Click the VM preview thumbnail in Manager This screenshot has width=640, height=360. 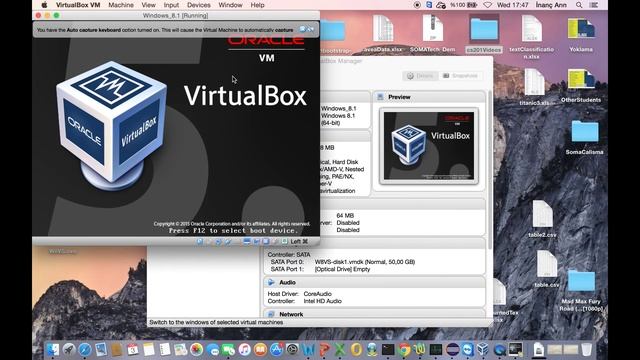pyautogui.click(x=429, y=146)
